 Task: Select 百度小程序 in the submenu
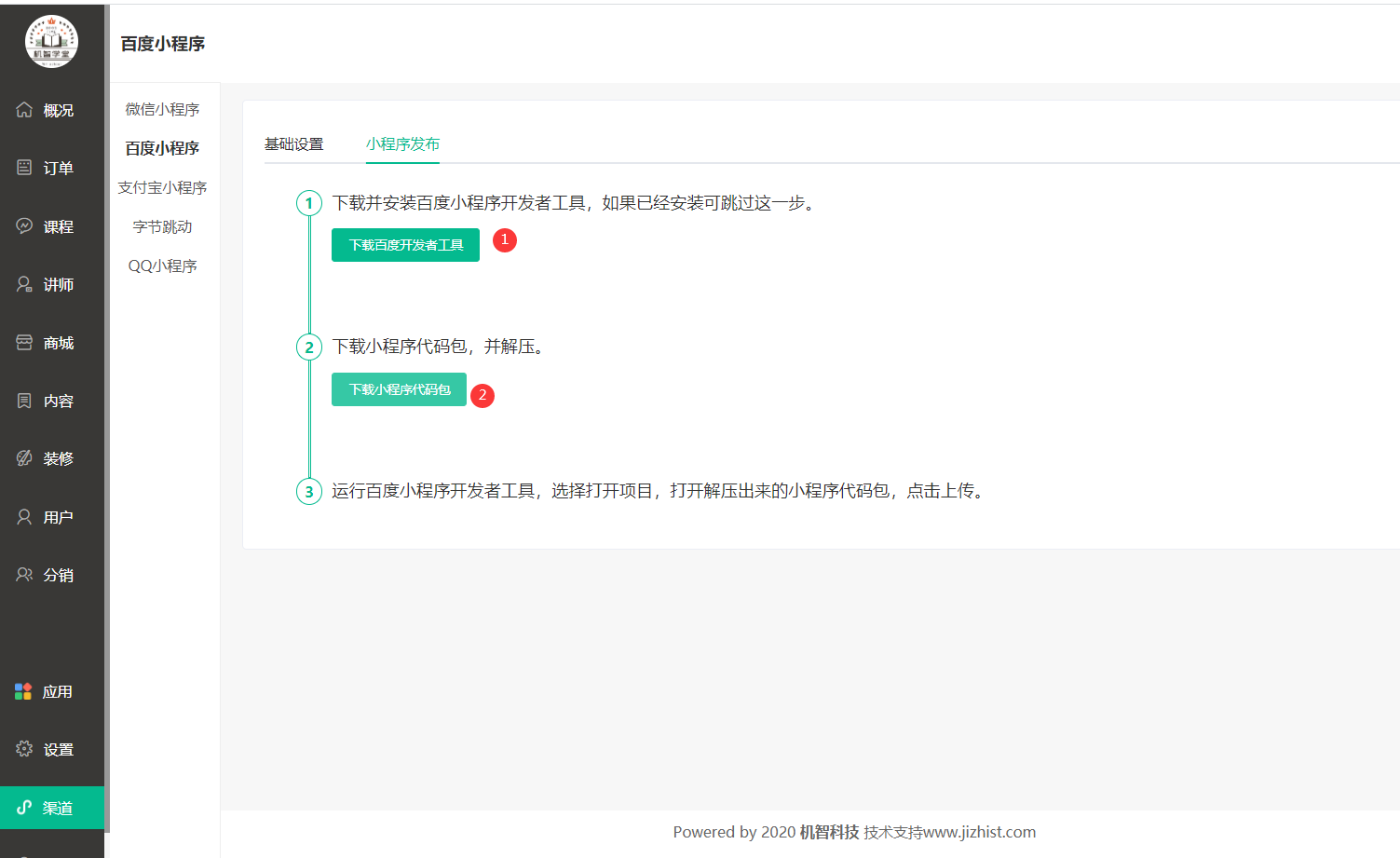tap(163, 148)
